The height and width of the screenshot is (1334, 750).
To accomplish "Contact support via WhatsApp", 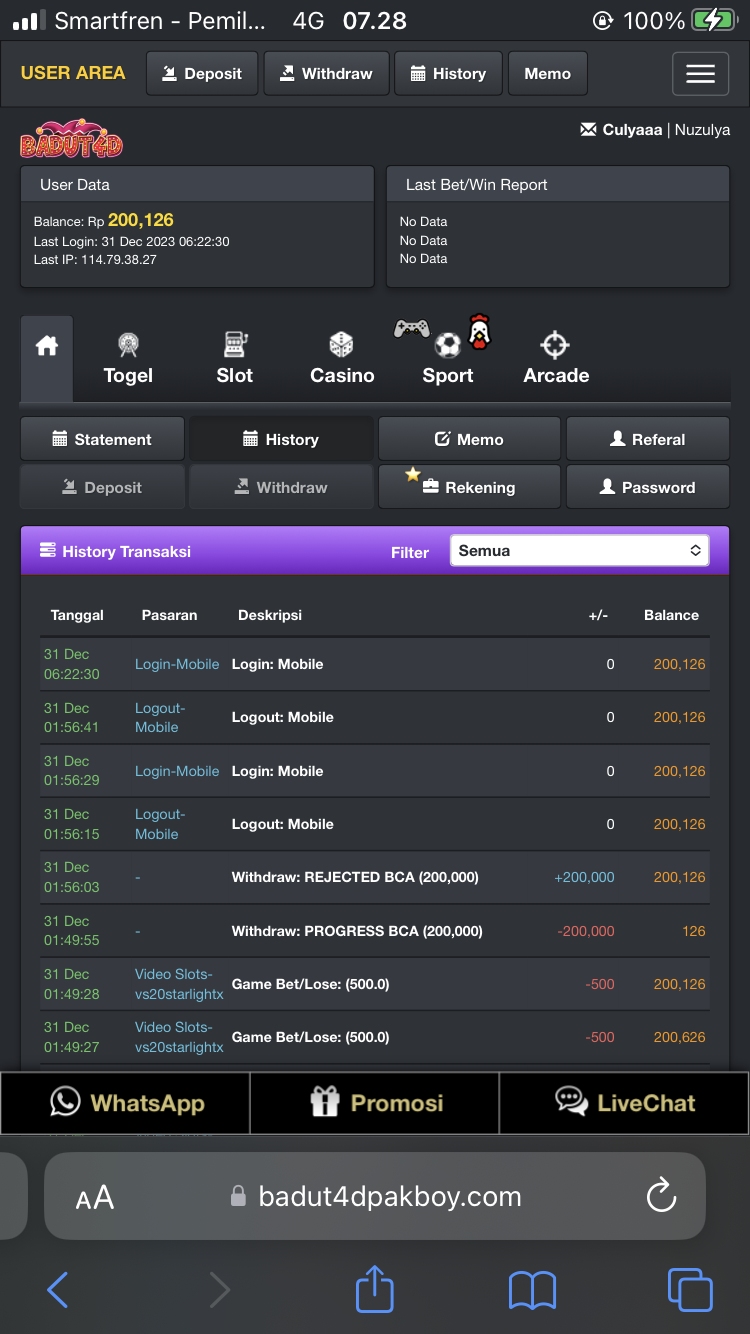I will [126, 1103].
